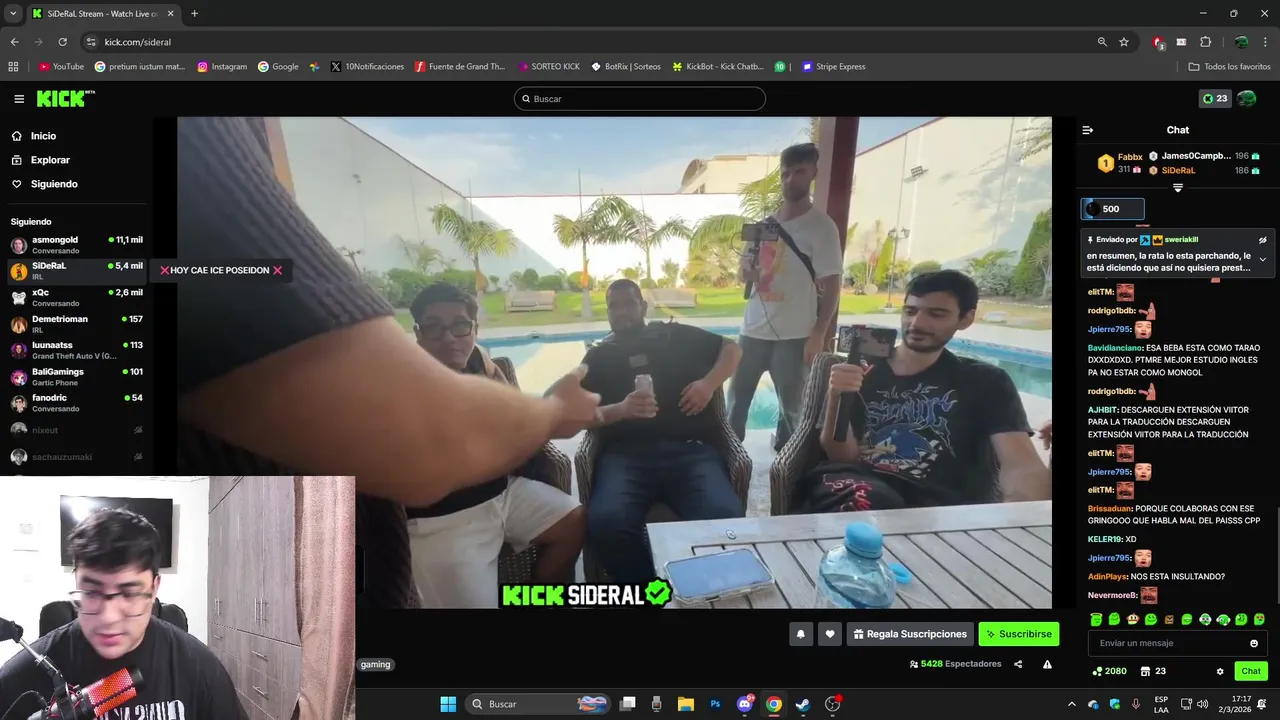
Task: Share the stream via share icon
Action: click(1018, 664)
